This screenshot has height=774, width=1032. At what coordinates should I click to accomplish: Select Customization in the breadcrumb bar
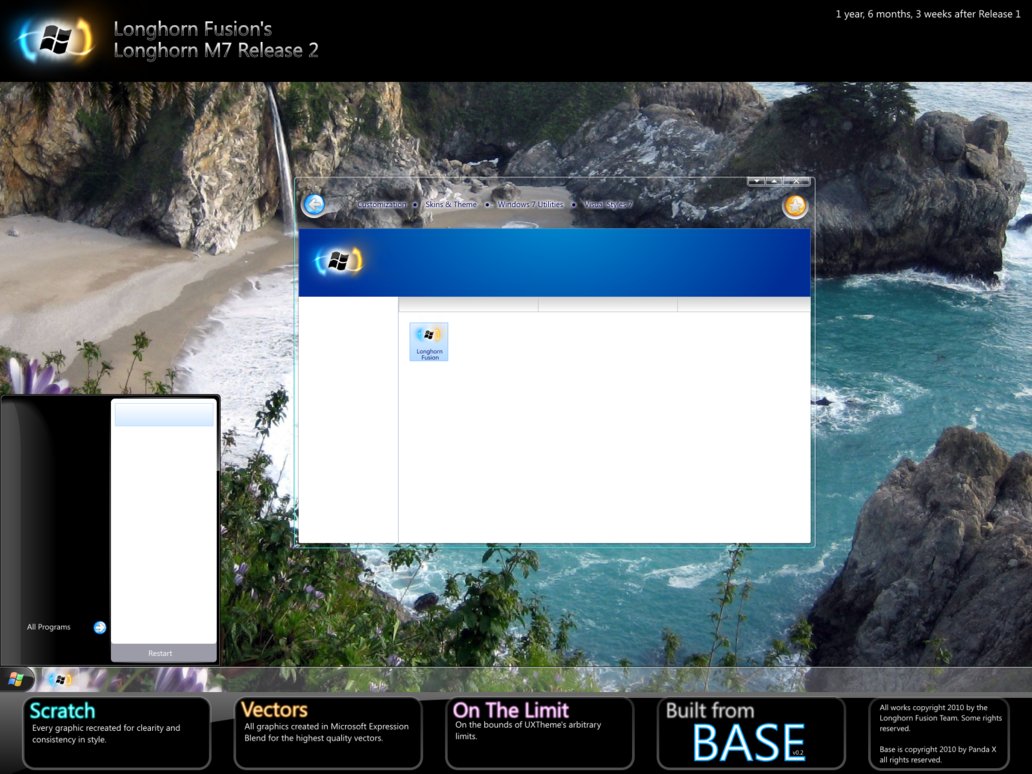coord(382,205)
